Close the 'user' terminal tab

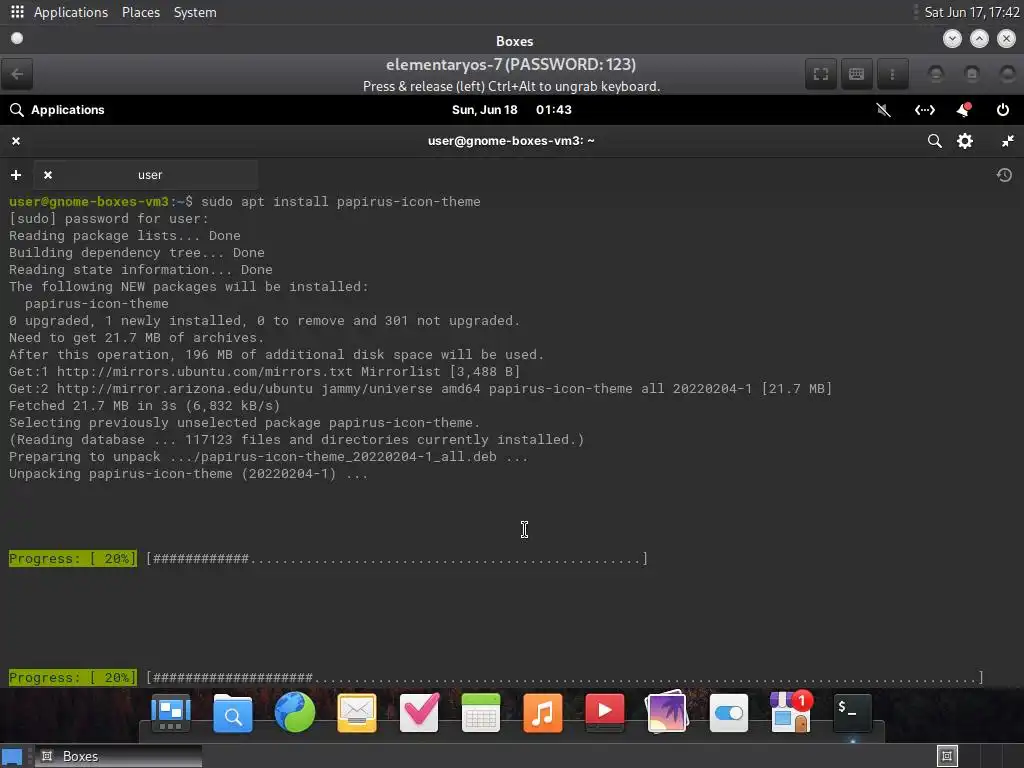(48, 175)
